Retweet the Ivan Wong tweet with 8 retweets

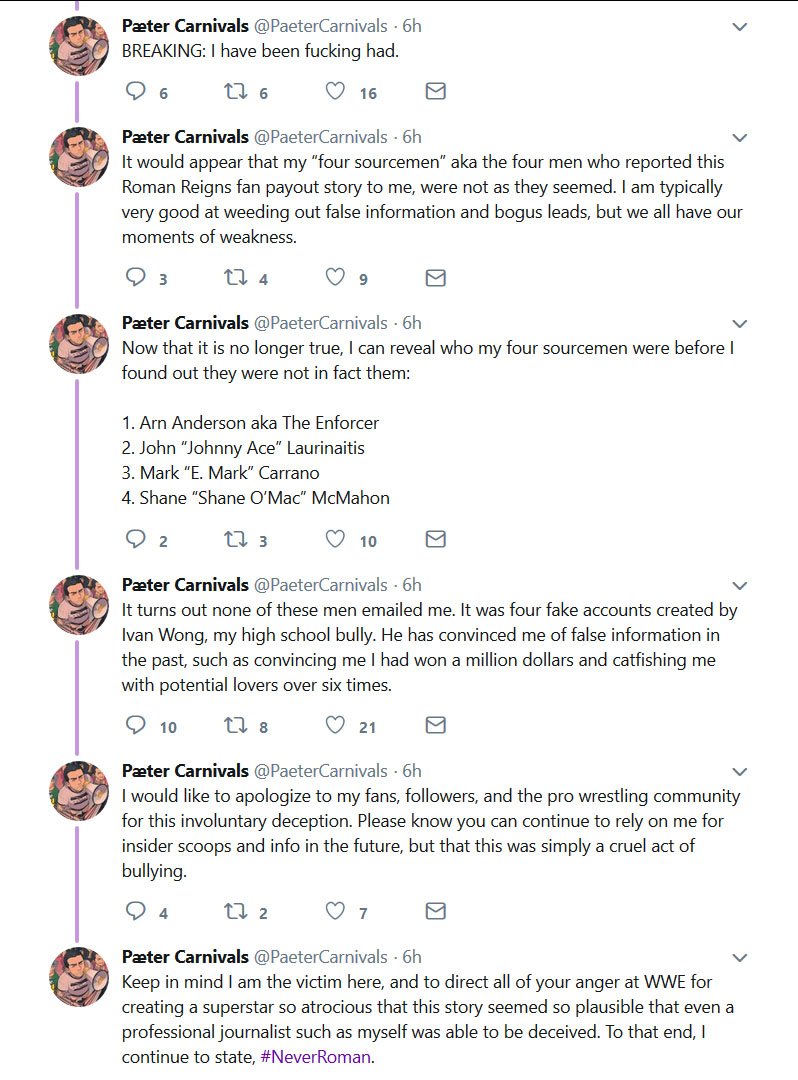pyautogui.click(x=234, y=726)
